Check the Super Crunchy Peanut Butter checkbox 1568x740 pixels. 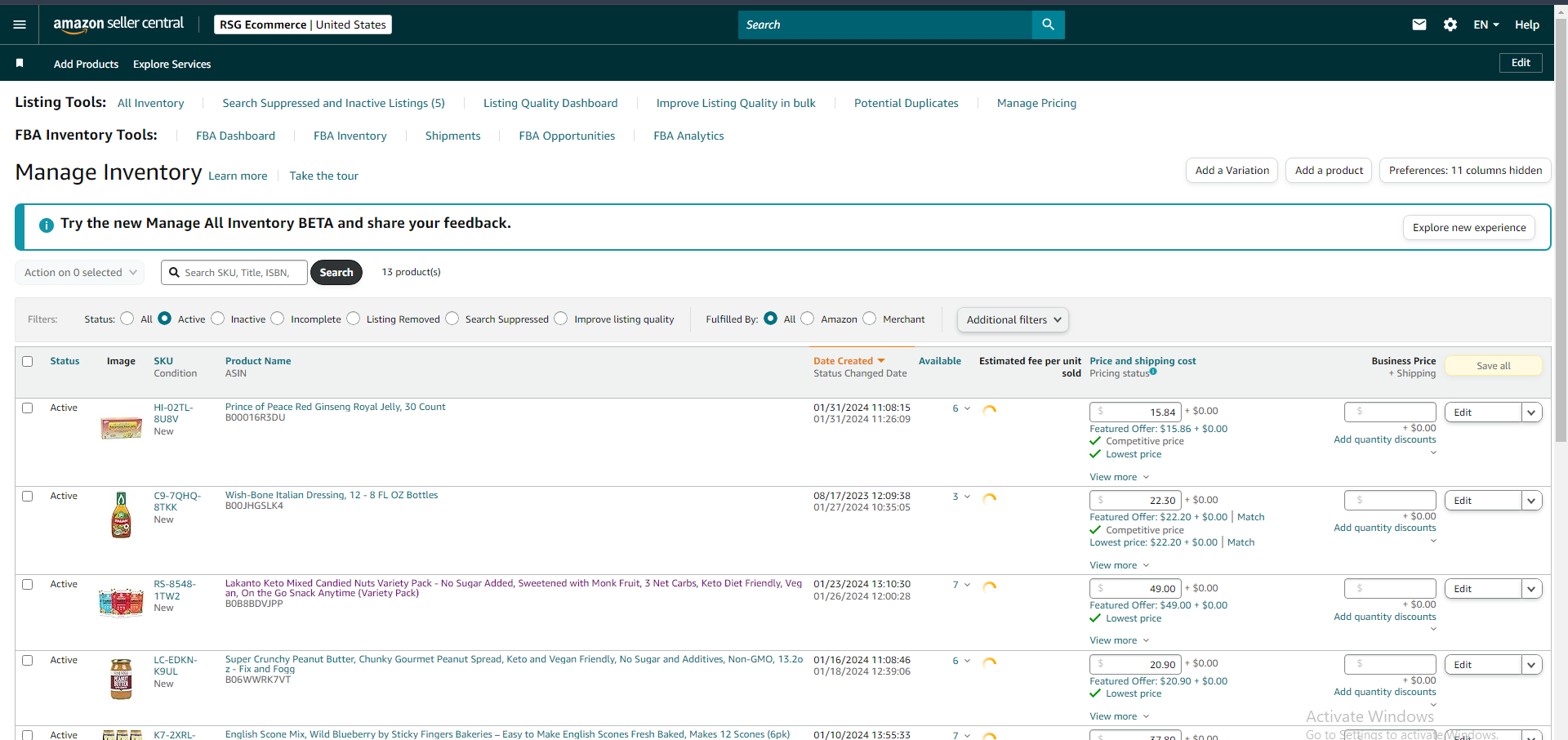pos(28,660)
